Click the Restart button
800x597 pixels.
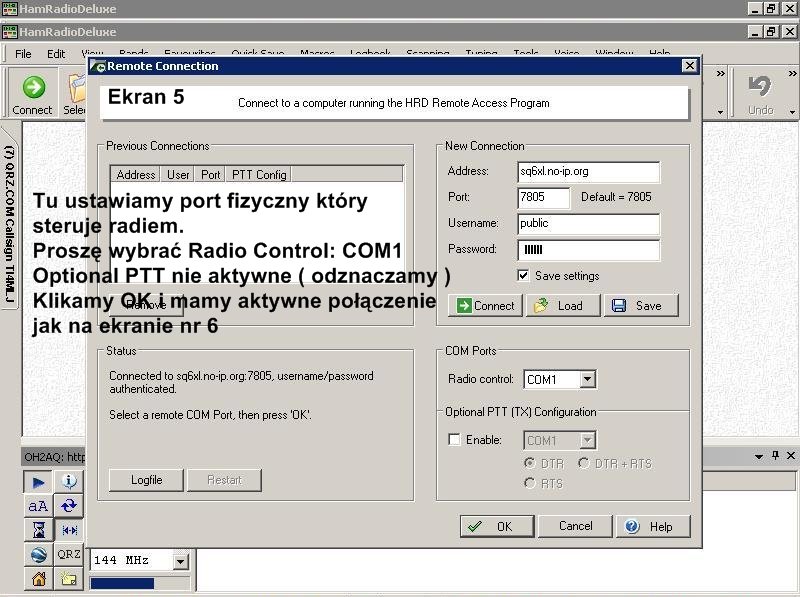click(x=224, y=480)
